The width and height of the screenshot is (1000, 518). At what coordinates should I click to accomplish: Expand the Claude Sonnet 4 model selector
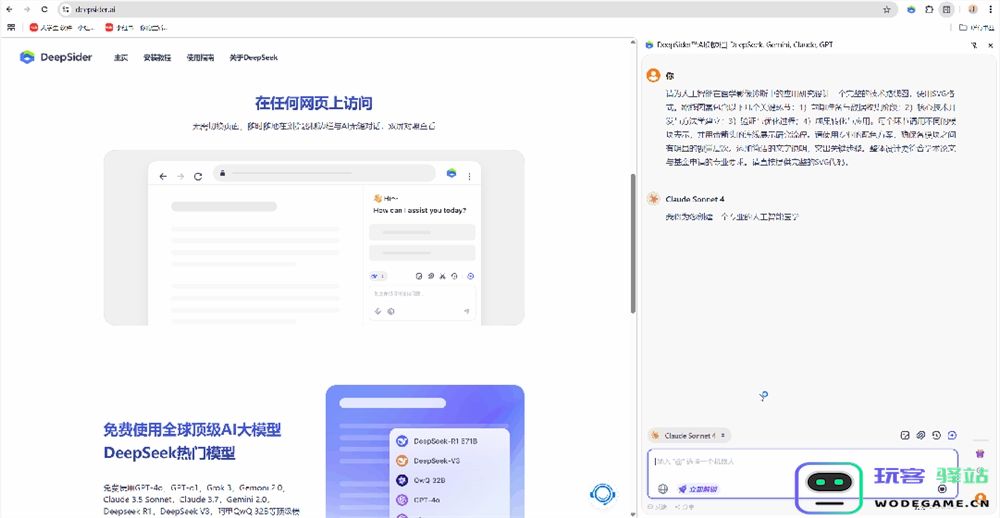(689, 436)
